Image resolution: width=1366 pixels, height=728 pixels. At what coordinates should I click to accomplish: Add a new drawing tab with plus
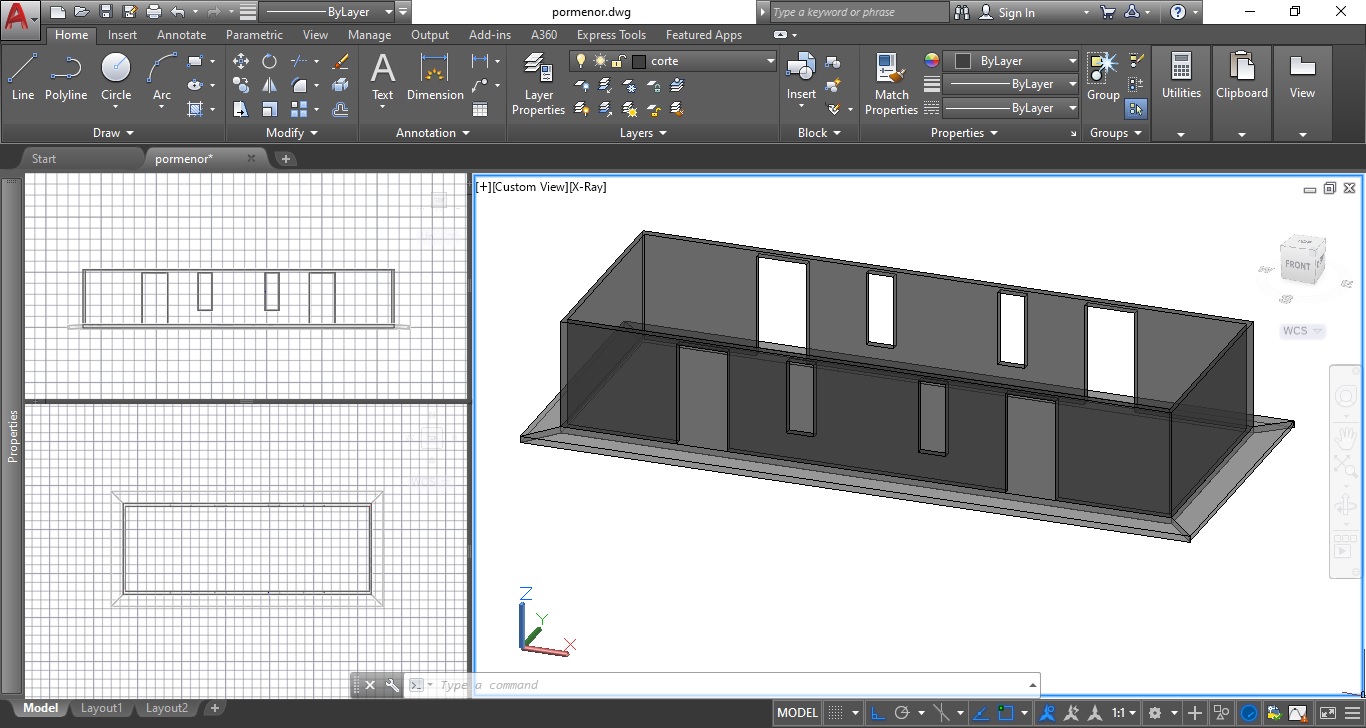pyautogui.click(x=285, y=158)
